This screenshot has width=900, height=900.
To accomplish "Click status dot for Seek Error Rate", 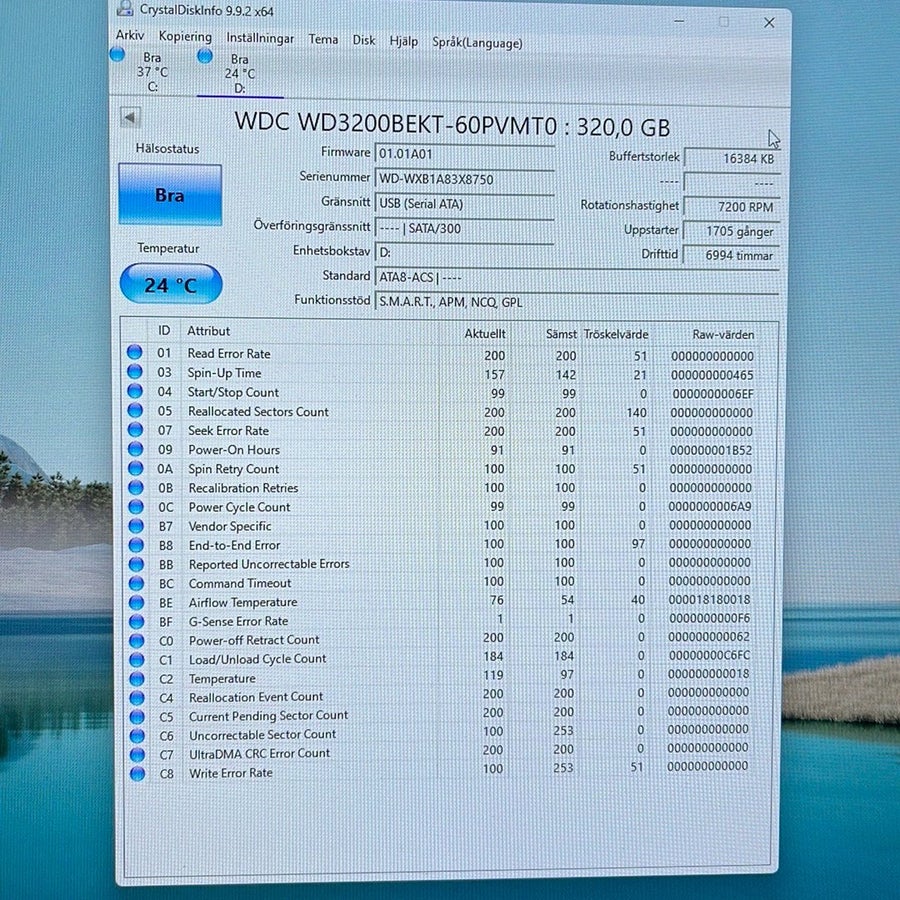I will click(x=135, y=429).
